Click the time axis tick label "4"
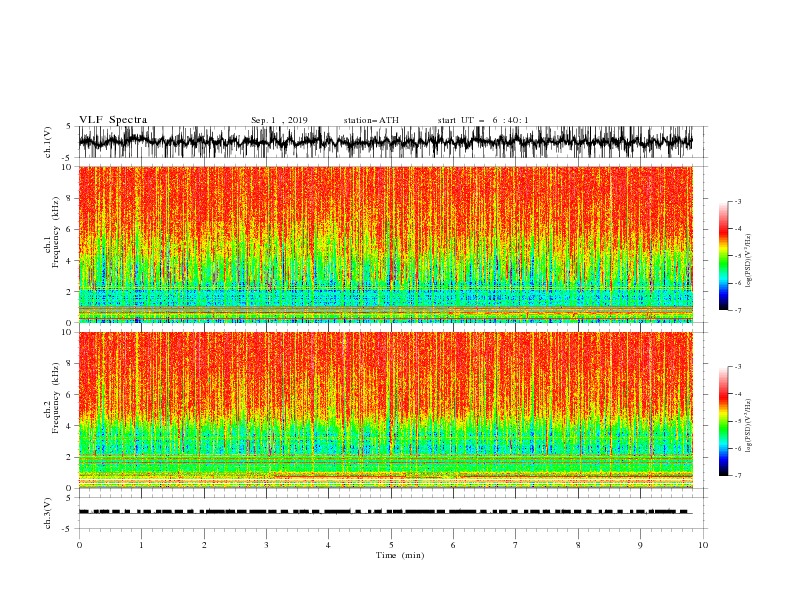 point(328,545)
